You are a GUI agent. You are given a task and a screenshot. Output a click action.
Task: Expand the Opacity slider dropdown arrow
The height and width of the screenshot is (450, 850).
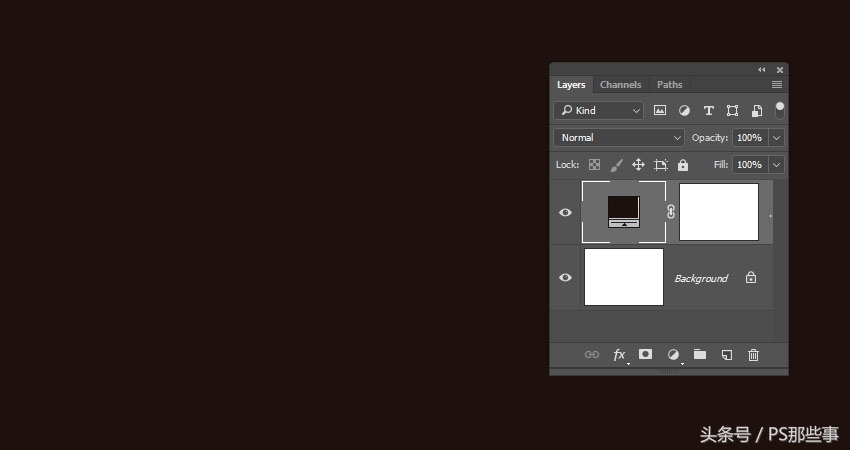click(776, 138)
